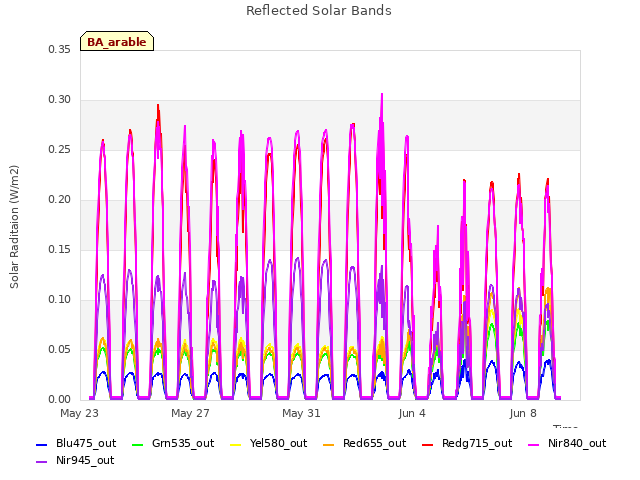Click the purple Nir945_out color marker
Viewport: 640px width, 480px height.
[42, 462]
